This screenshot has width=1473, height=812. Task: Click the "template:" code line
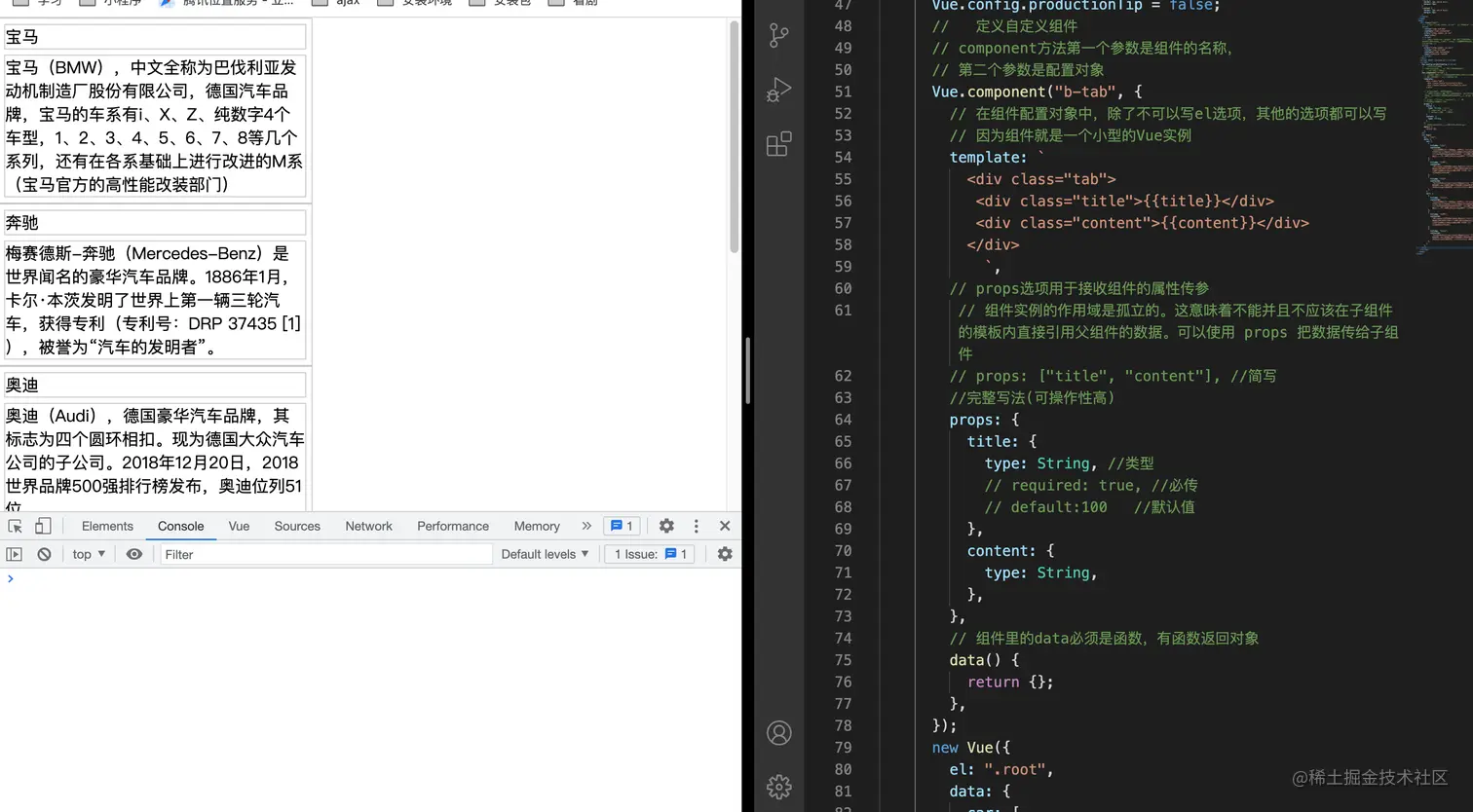coord(997,158)
